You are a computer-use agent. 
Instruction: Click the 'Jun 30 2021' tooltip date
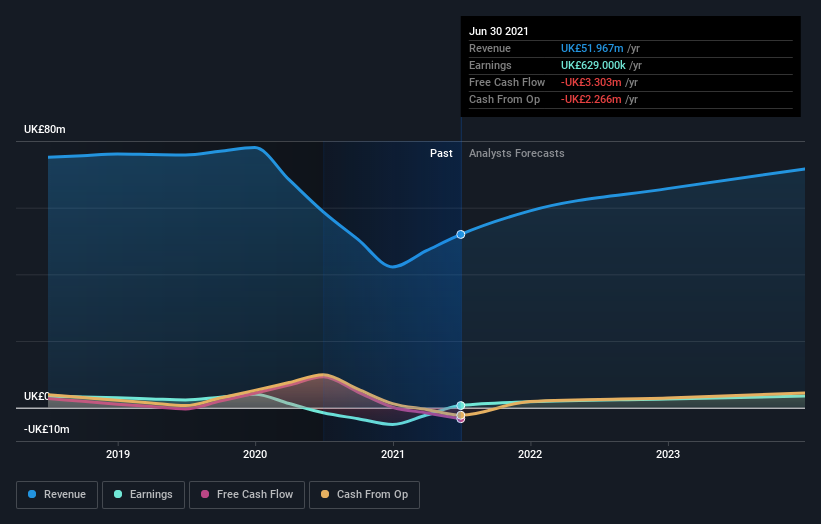point(498,31)
